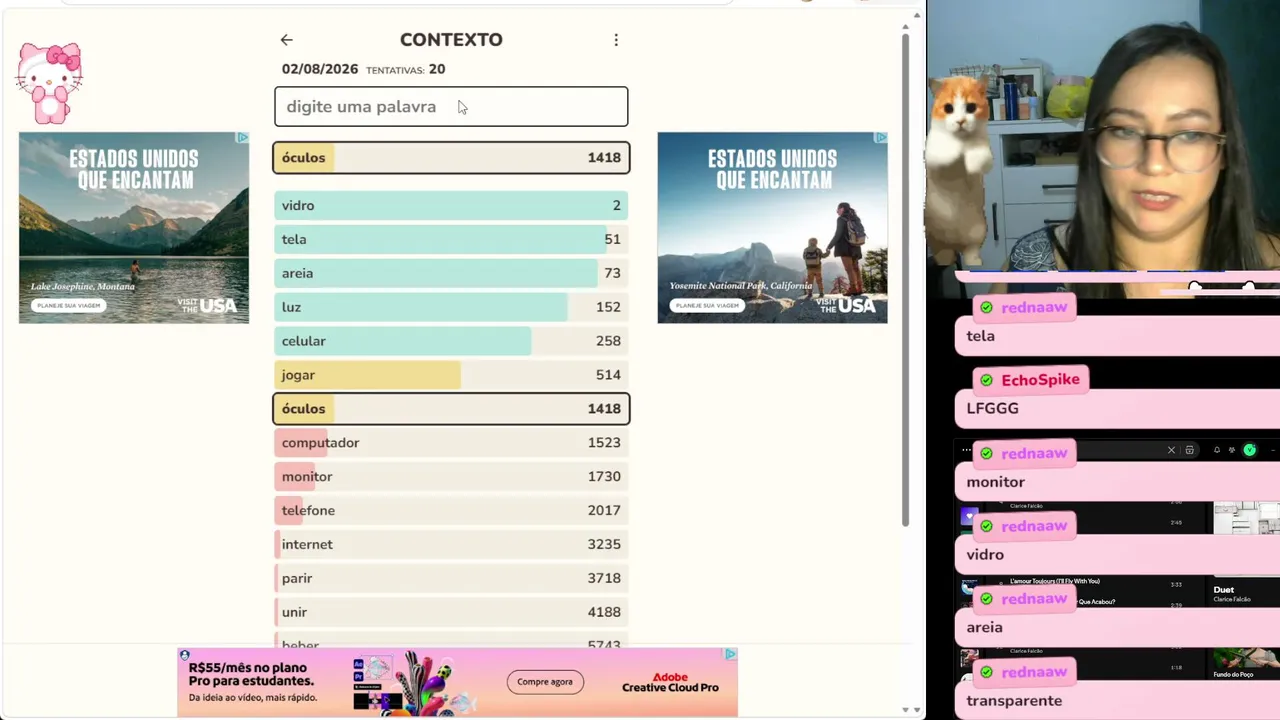Click the page's vertical scrollbar thumb
Screen dimensions: 1280x720
tap(905, 280)
